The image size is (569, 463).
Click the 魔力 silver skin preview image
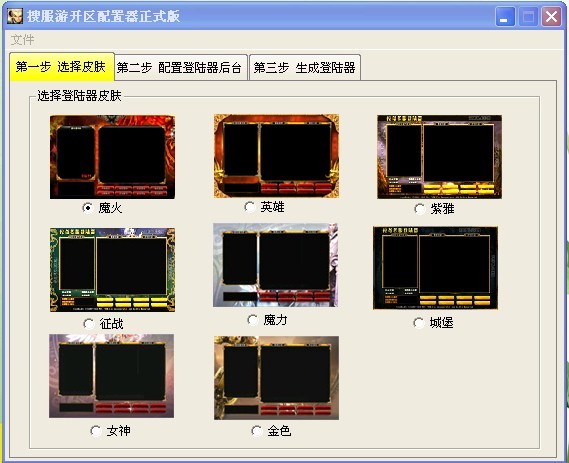(x=275, y=265)
